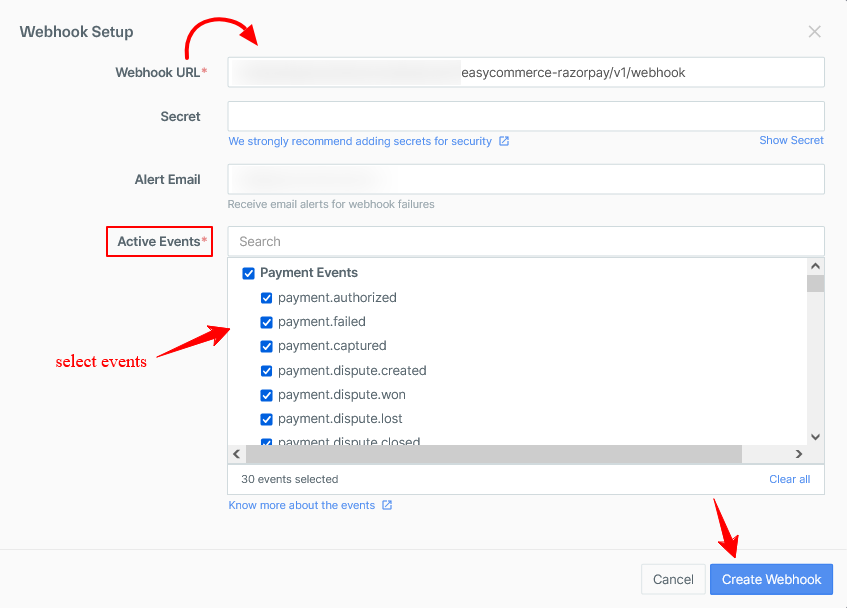The height and width of the screenshot is (608, 847).
Task: Uncheck payment.dispute.lost event
Action: pos(266,419)
